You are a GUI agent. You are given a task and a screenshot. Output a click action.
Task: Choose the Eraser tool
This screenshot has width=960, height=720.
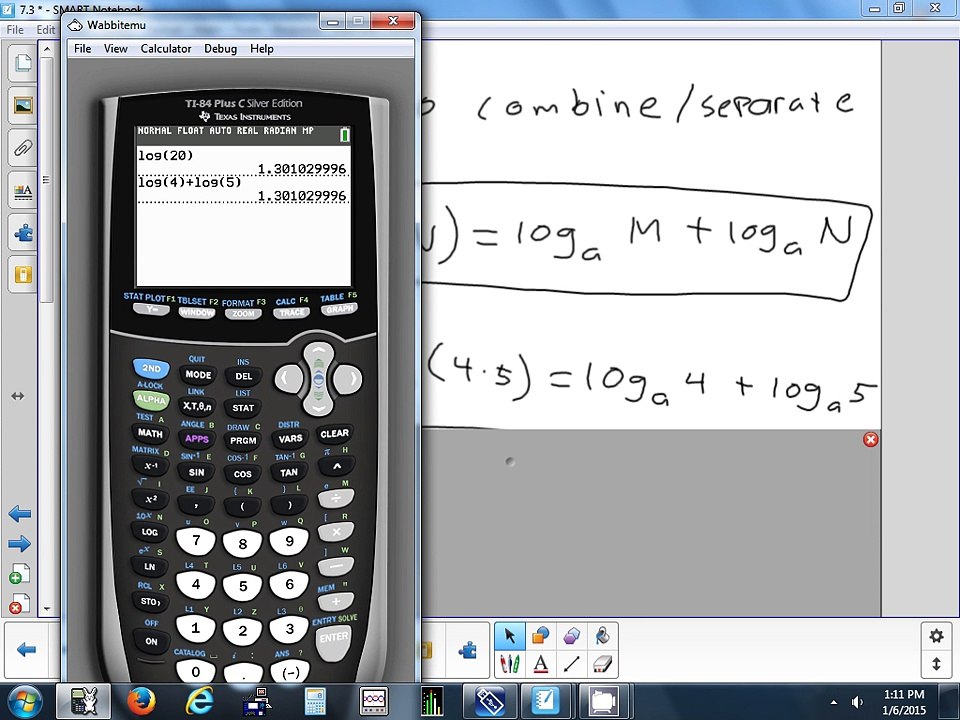602,664
